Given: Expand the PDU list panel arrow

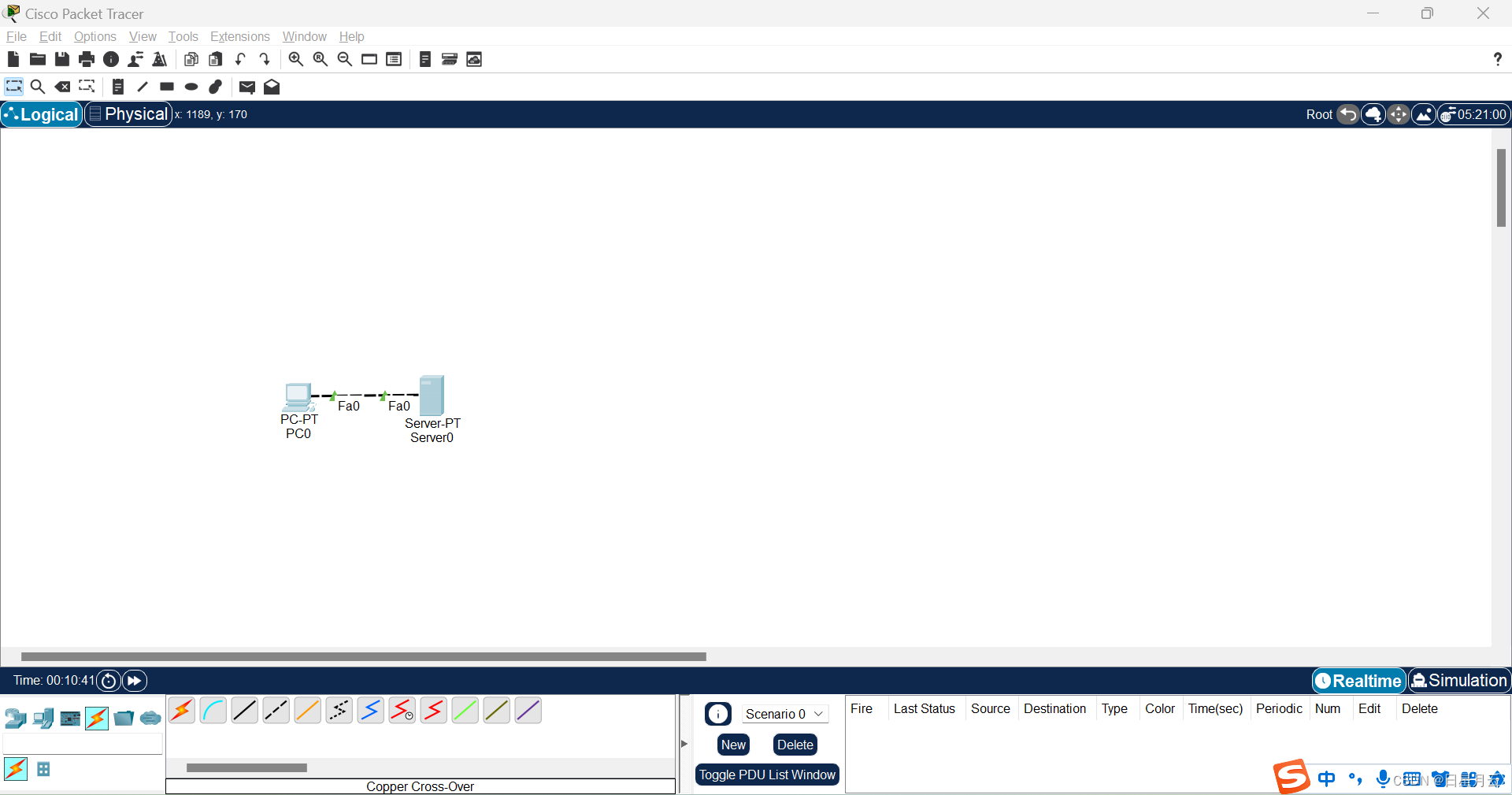Looking at the screenshot, I should tap(684, 744).
